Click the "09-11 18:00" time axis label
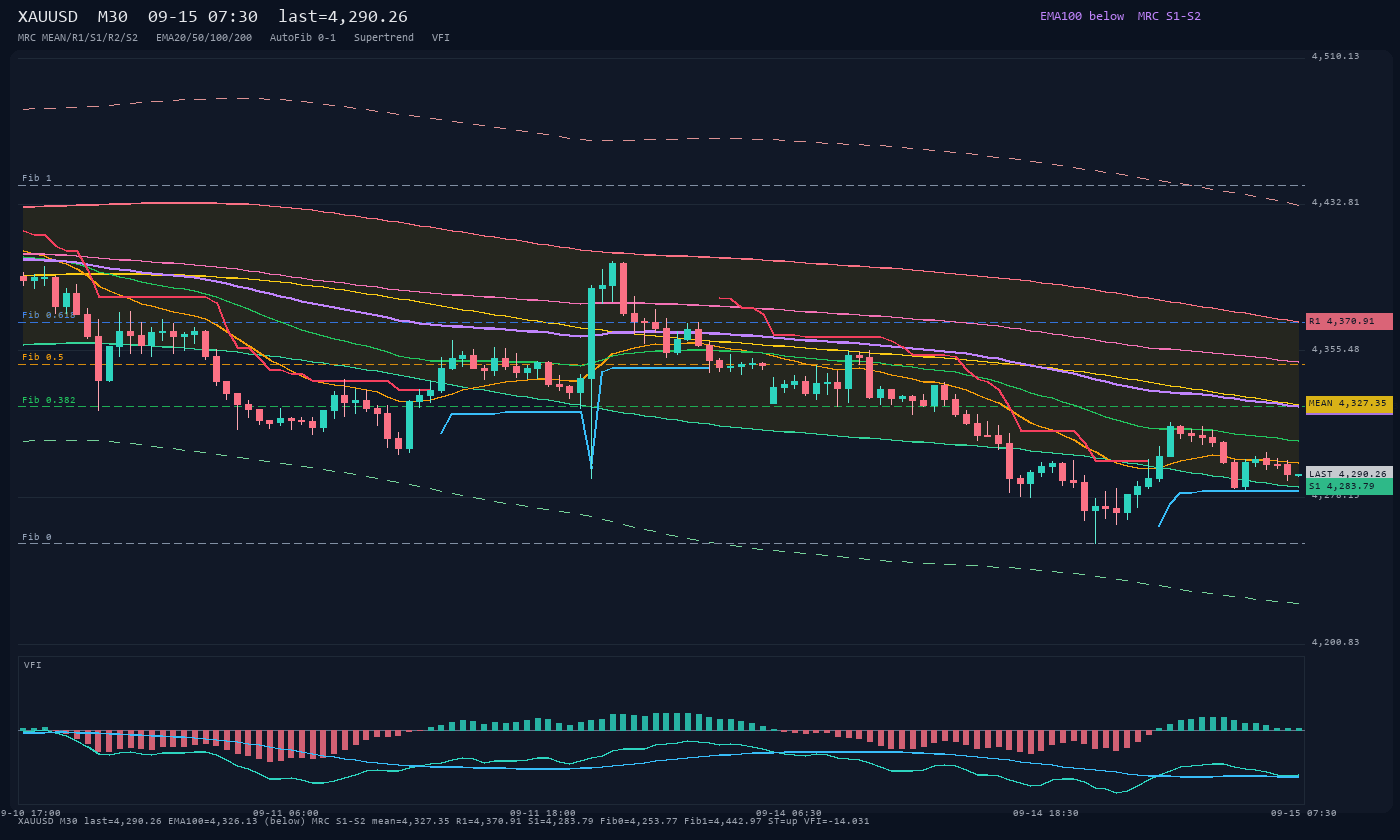Image resolution: width=1400 pixels, height=840 pixels. coord(543,813)
